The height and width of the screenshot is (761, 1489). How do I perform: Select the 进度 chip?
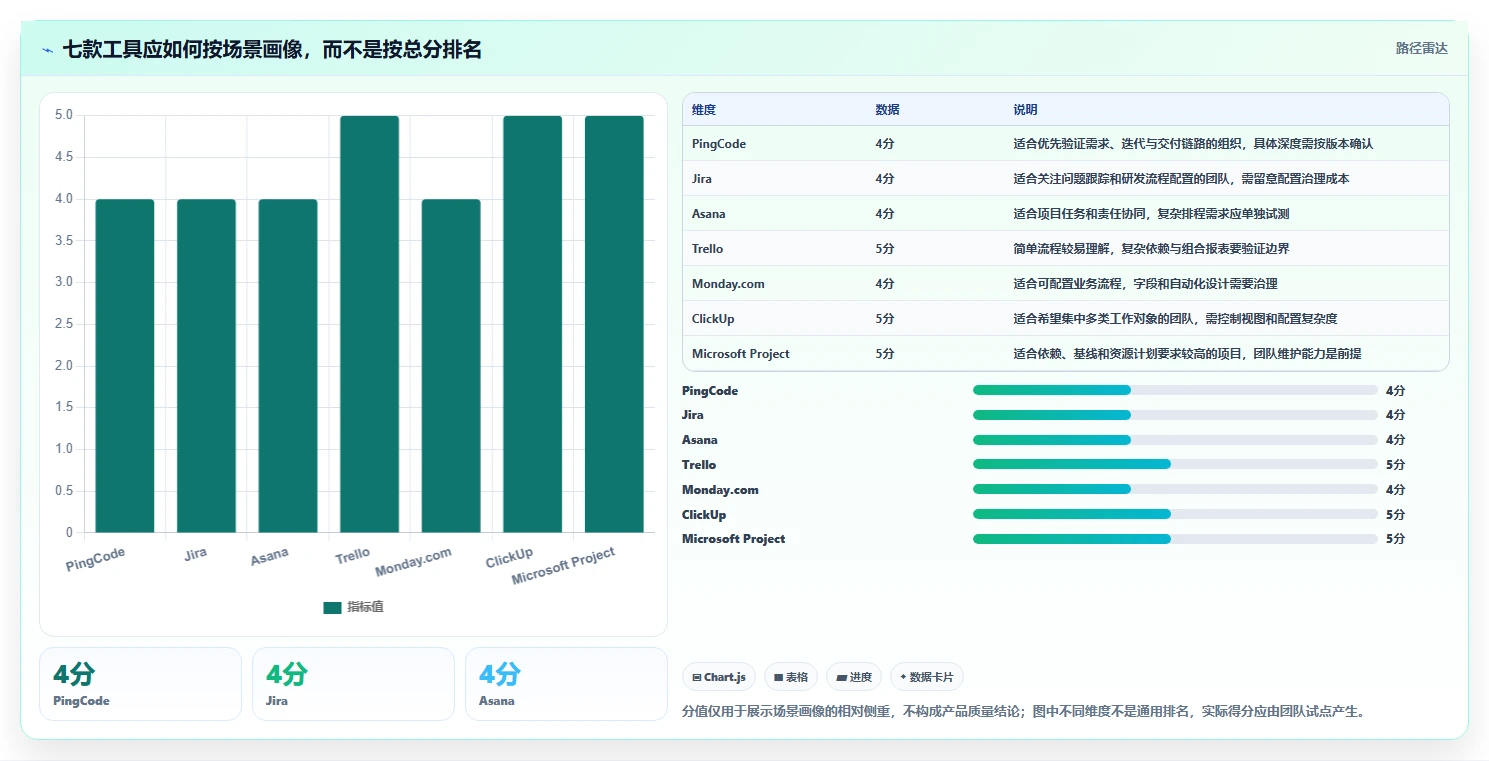coord(854,677)
